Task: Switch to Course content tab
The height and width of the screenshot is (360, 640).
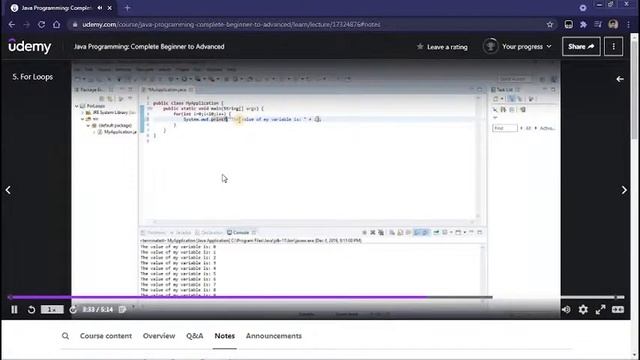Action: tap(106, 336)
